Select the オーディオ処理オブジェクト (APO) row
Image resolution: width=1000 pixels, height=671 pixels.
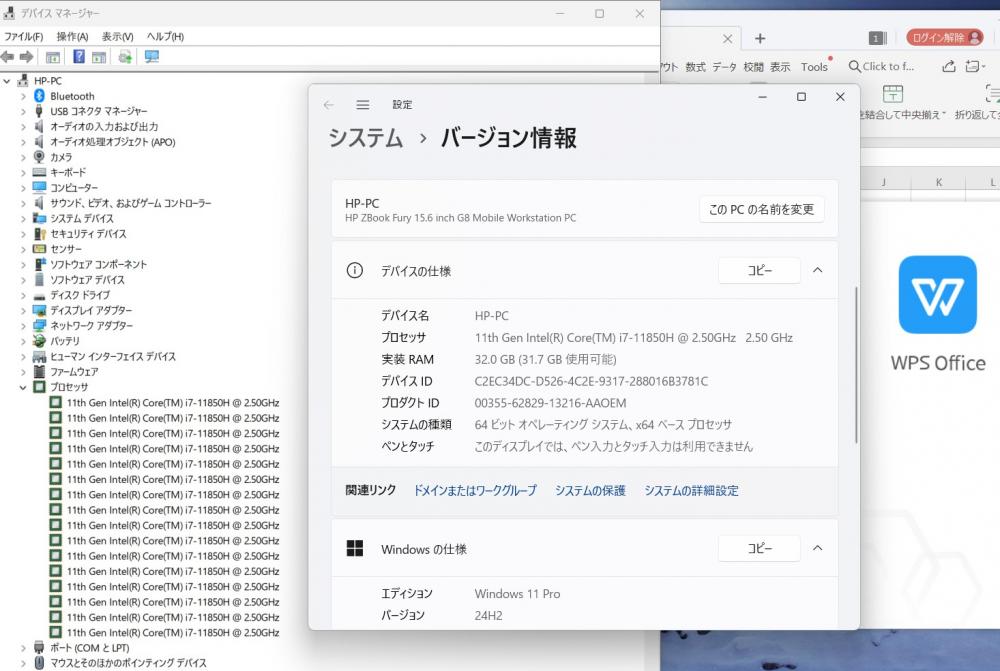point(113,142)
